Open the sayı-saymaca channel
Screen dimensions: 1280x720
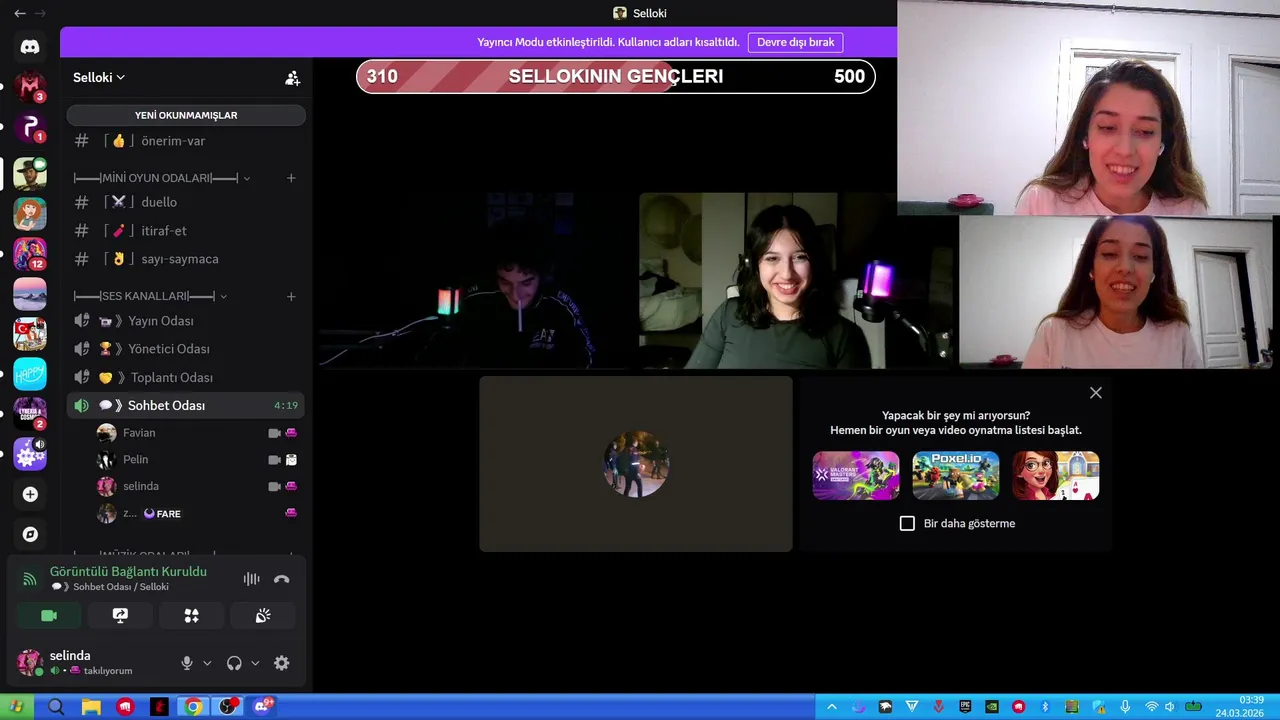click(186, 259)
